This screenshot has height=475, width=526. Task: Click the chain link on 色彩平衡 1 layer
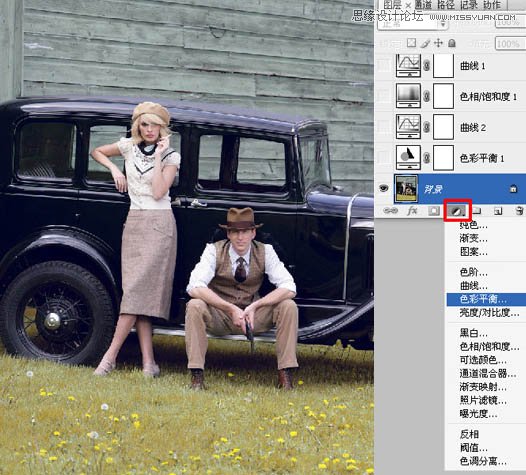427,158
